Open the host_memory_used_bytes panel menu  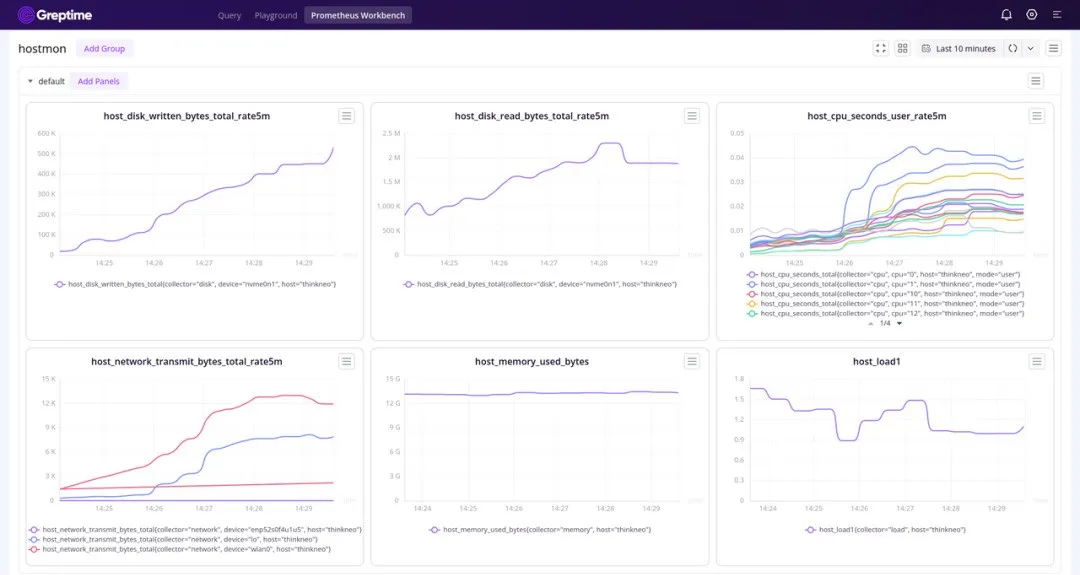pos(692,361)
